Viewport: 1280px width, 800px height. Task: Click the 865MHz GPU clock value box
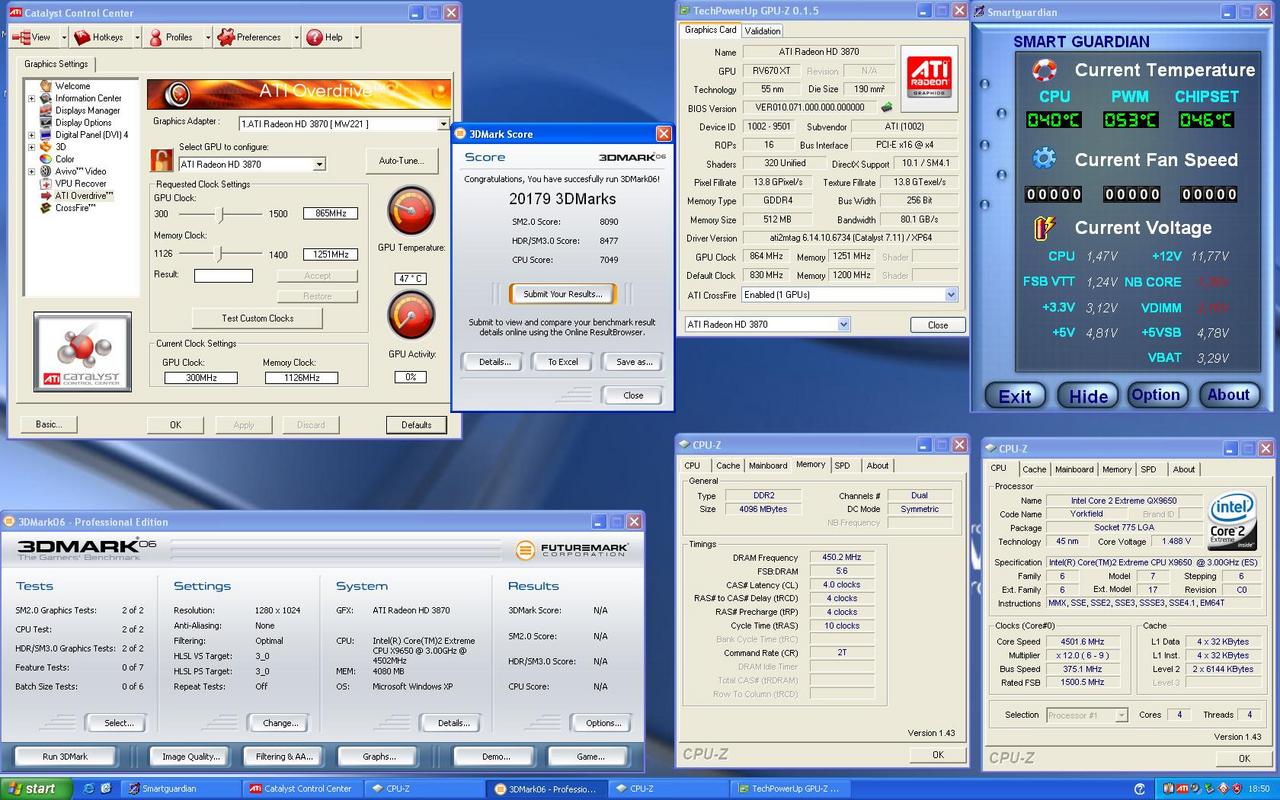pos(330,214)
